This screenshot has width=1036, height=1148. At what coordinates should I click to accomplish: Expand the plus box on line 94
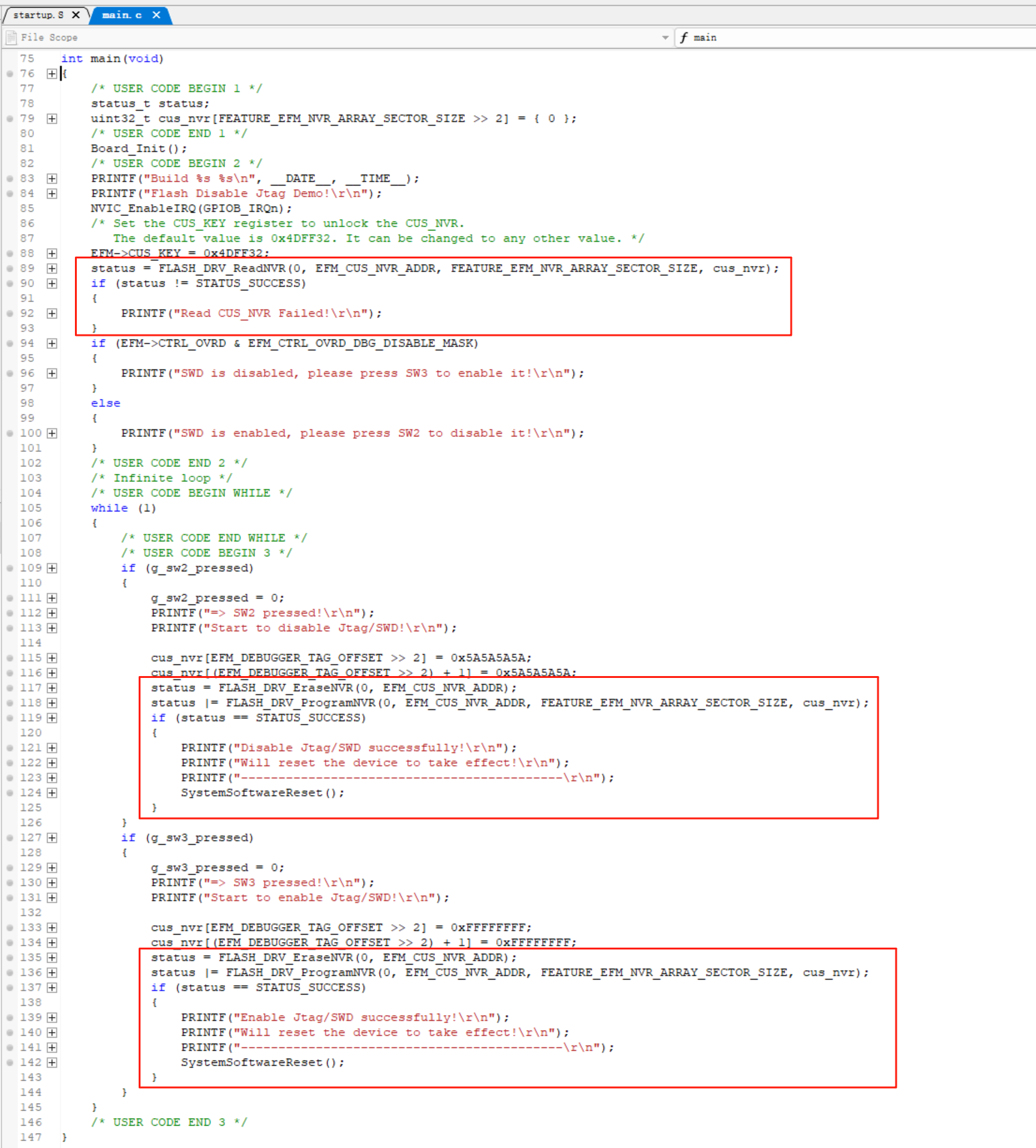[x=52, y=343]
